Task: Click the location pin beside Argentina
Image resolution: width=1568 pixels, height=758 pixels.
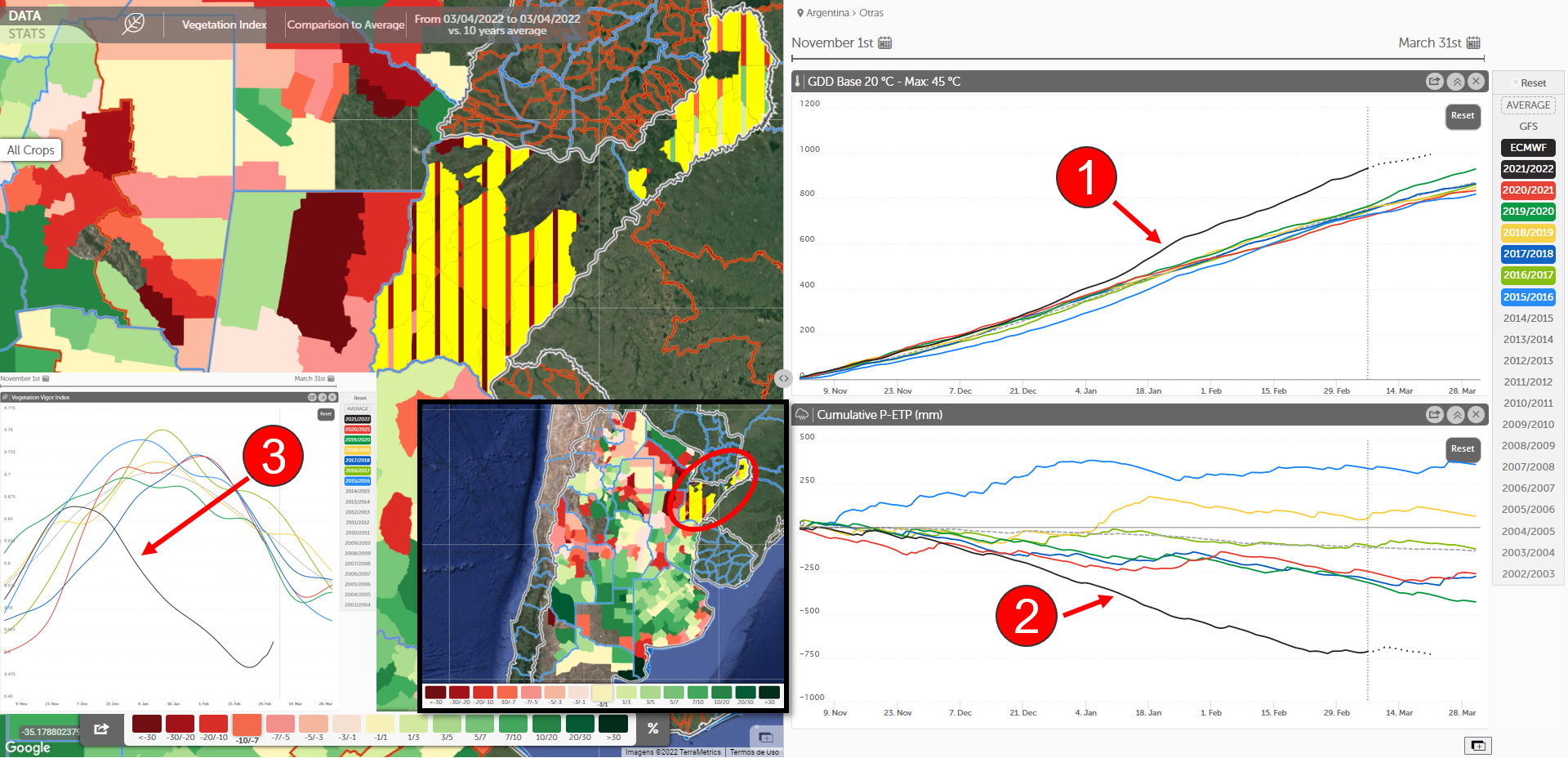Action: (800, 13)
